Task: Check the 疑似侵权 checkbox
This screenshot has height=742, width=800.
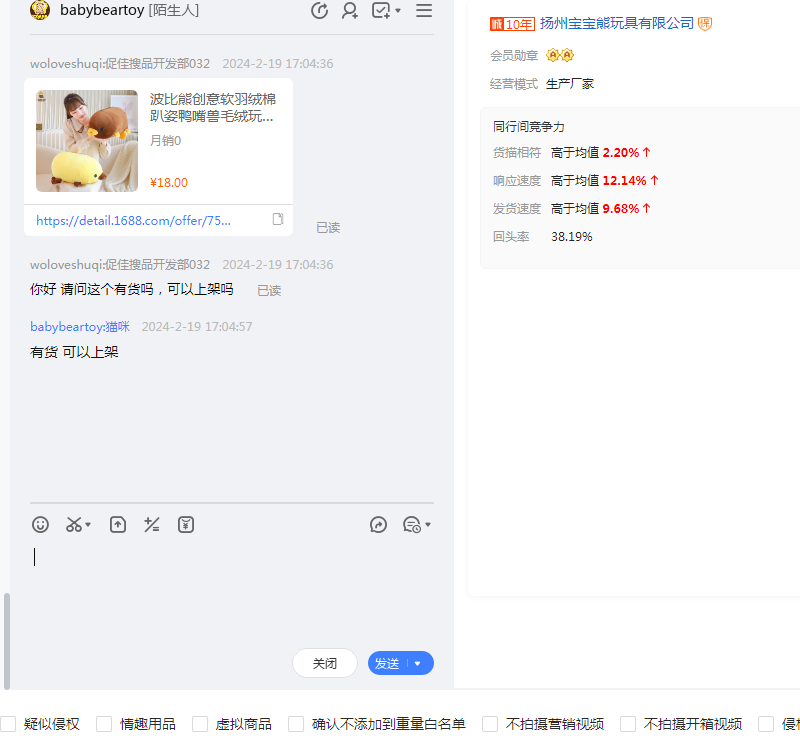Action: 8,724
